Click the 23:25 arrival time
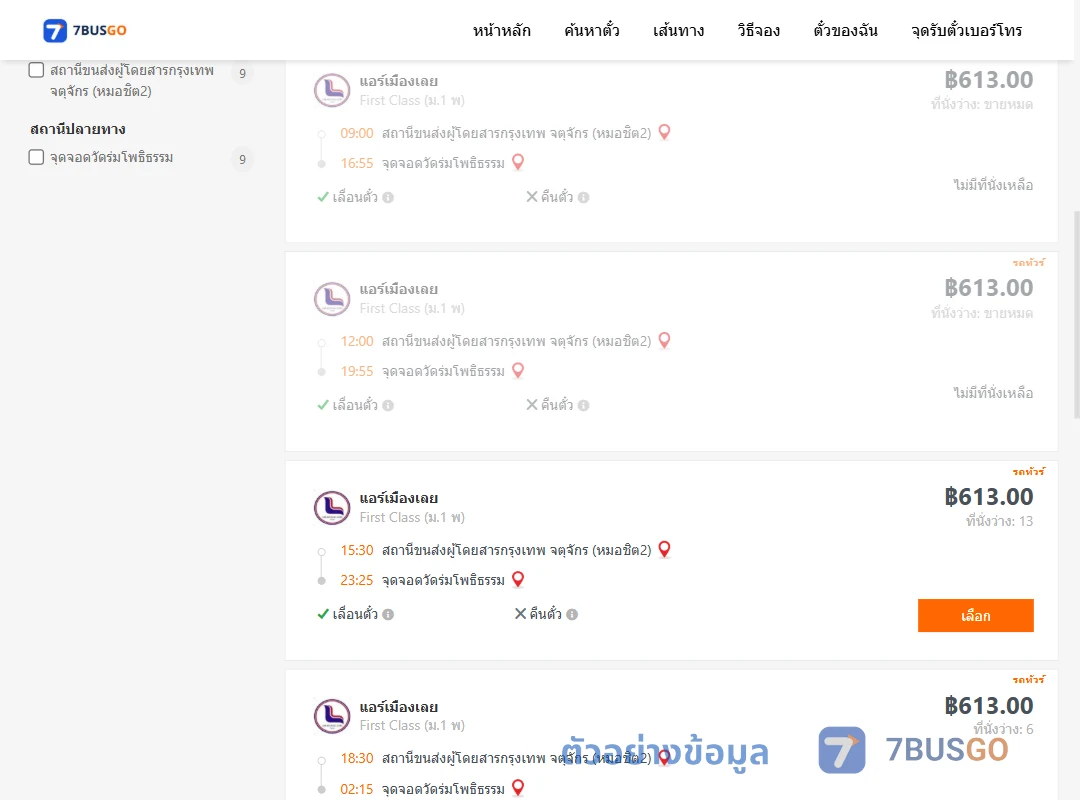 click(357, 581)
